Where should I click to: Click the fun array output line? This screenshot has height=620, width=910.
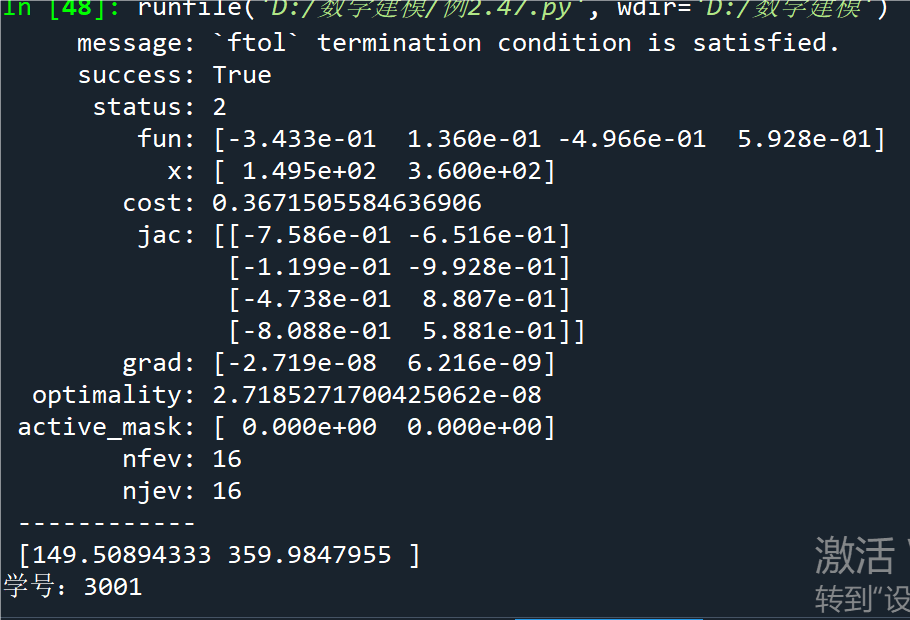pos(511,139)
